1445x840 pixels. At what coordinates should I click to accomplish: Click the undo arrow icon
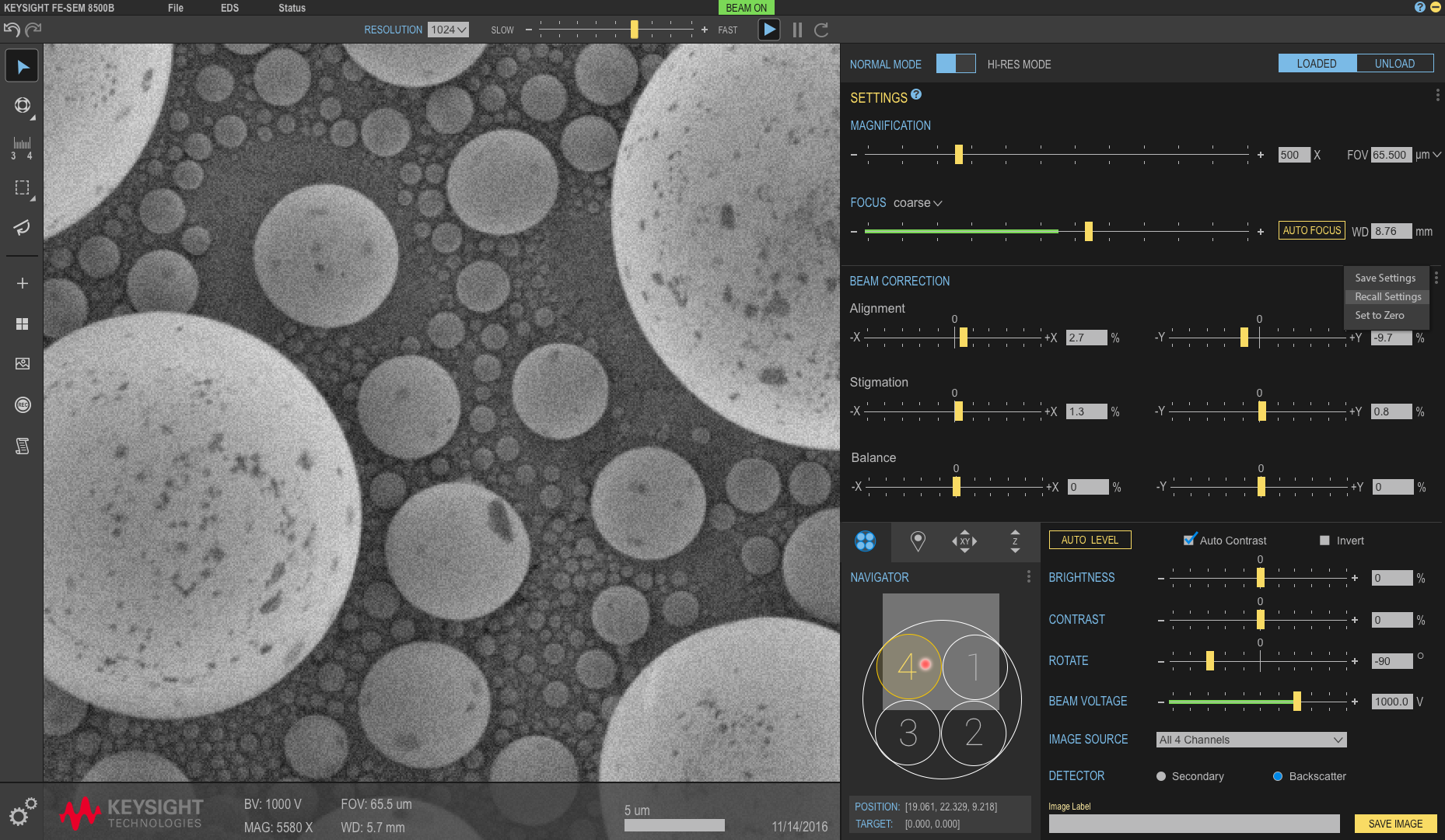[12, 30]
